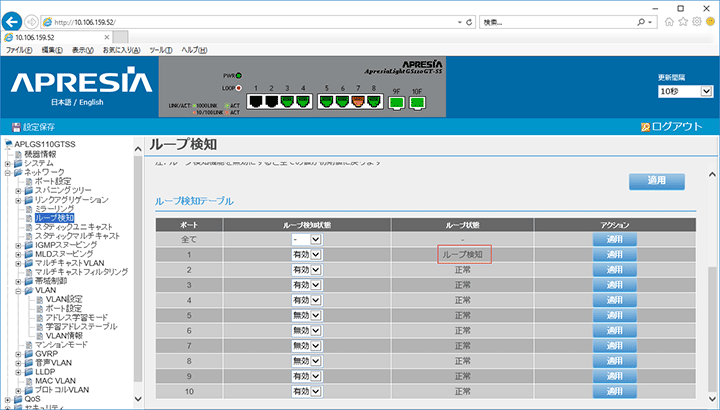
Task: Open the ファイル(F) menu
Action: [19, 50]
